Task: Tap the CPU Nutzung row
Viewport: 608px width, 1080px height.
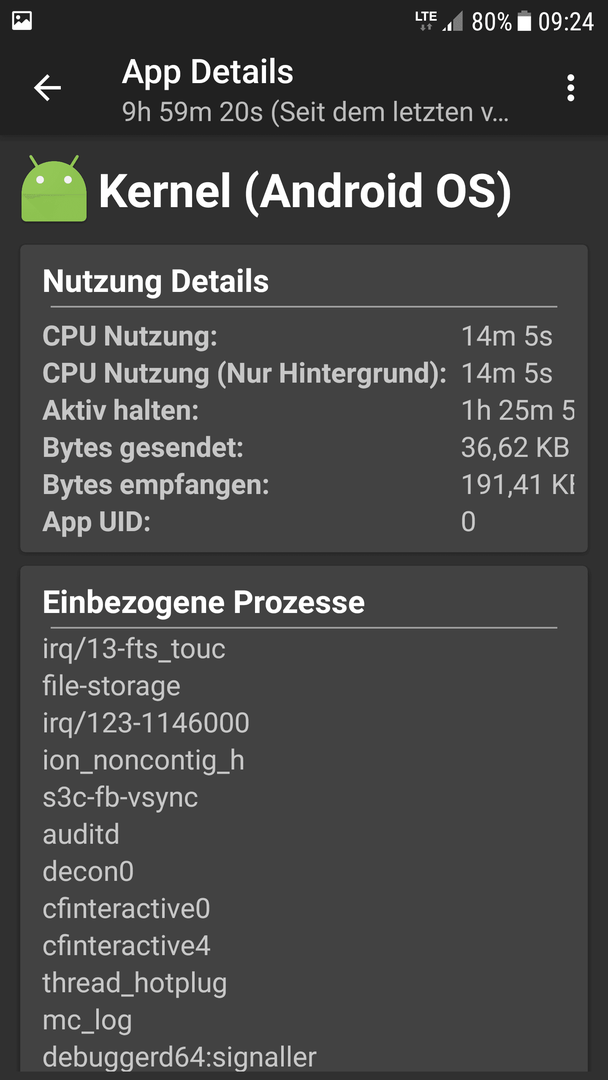Action: [303, 337]
